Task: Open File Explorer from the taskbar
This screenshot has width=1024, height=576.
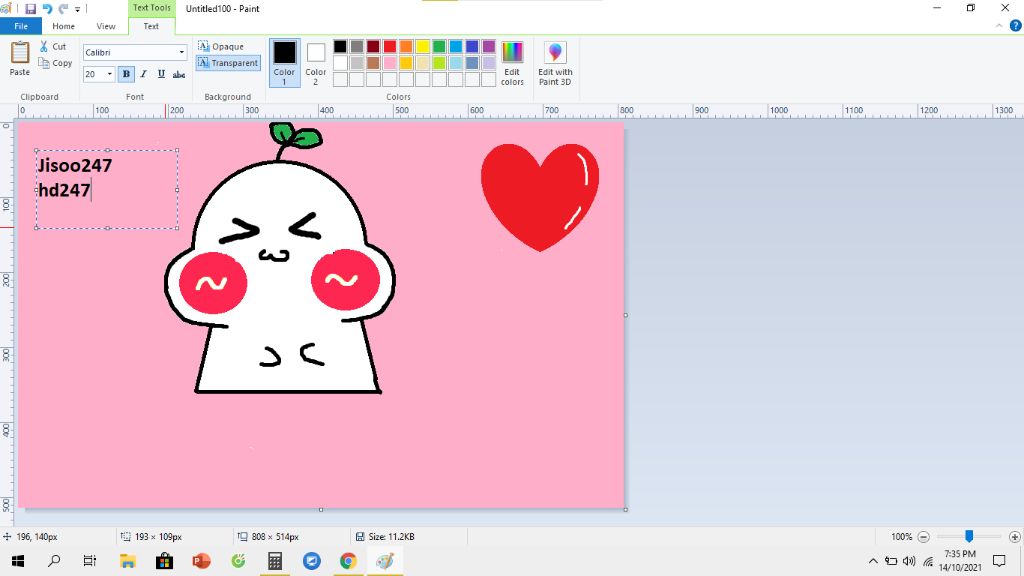Action: [x=127, y=561]
